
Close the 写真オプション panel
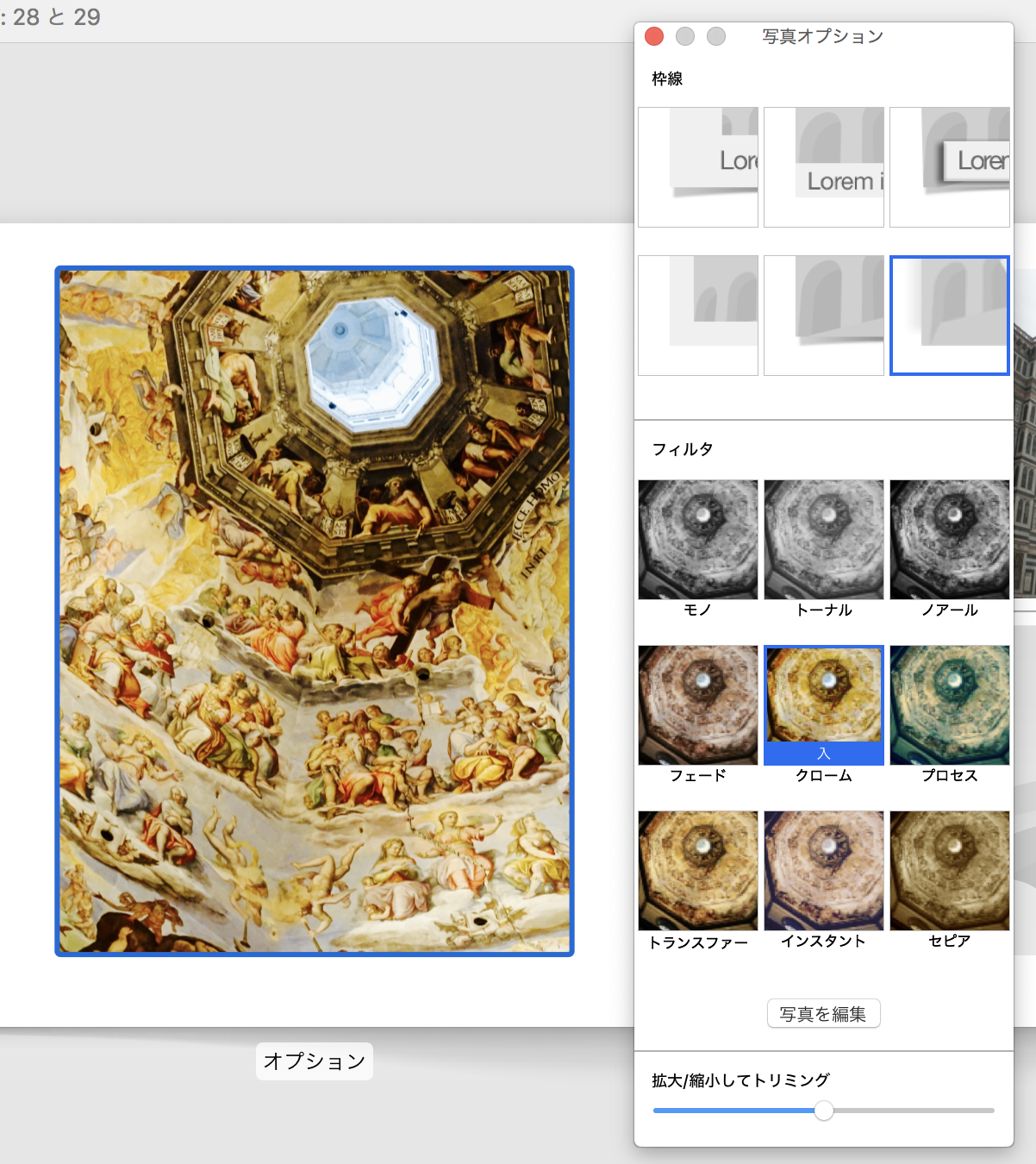click(x=654, y=36)
